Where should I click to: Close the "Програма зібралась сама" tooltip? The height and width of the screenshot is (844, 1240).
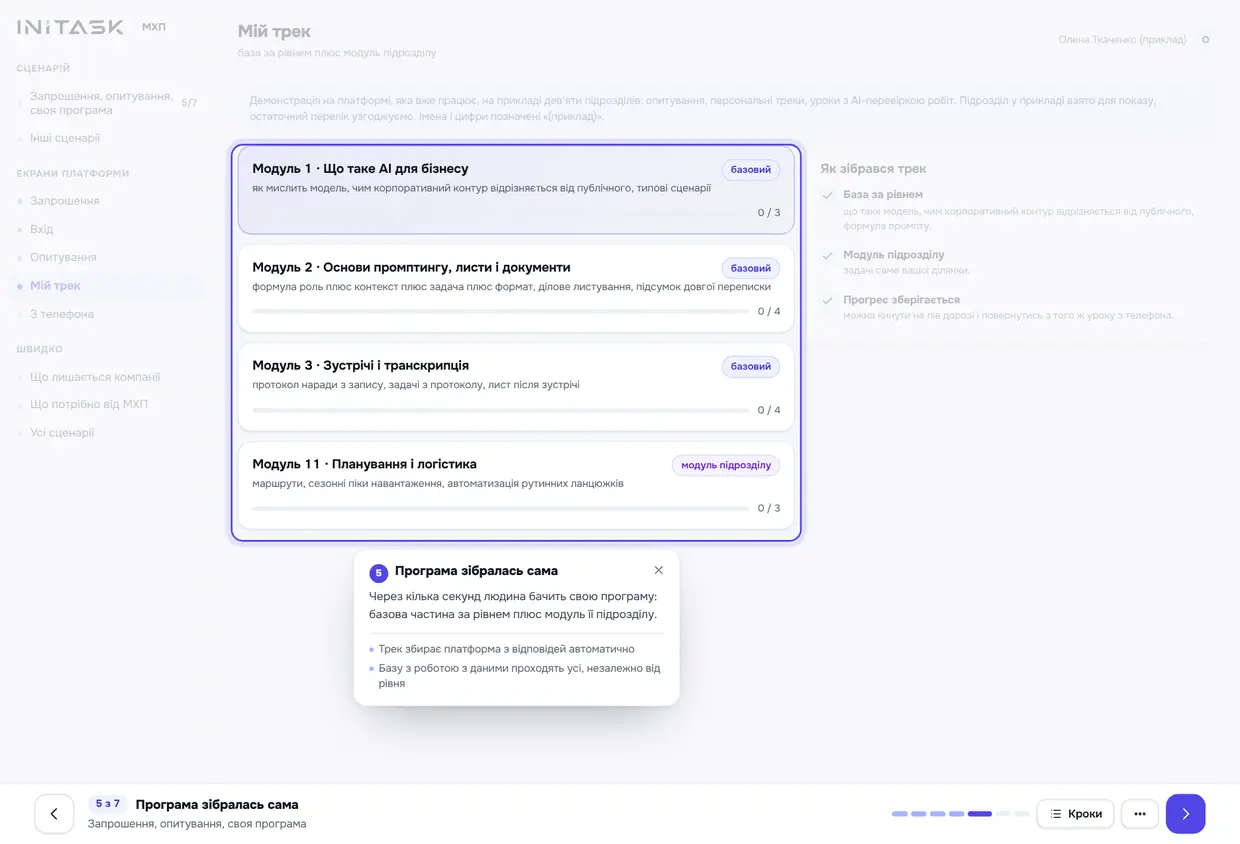[658, 570]
